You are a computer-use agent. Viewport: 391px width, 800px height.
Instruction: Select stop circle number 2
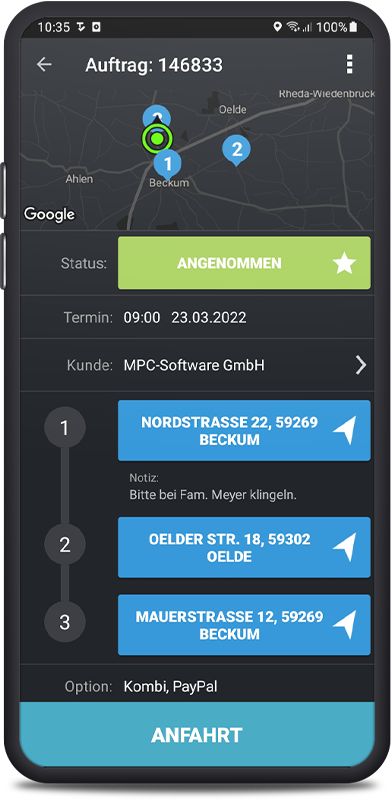pos(65,545)
